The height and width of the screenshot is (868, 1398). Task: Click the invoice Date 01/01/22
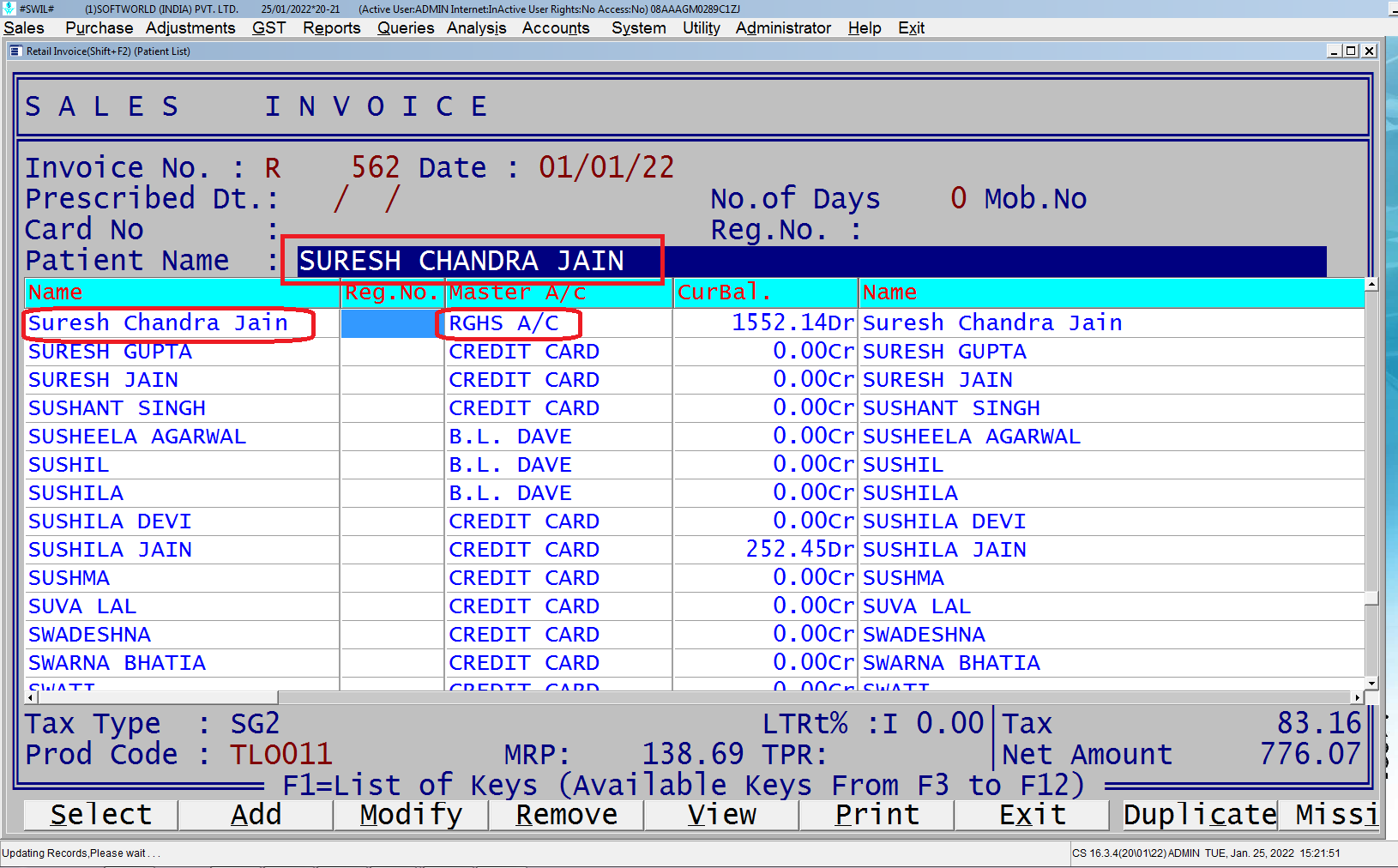[606, 167]
